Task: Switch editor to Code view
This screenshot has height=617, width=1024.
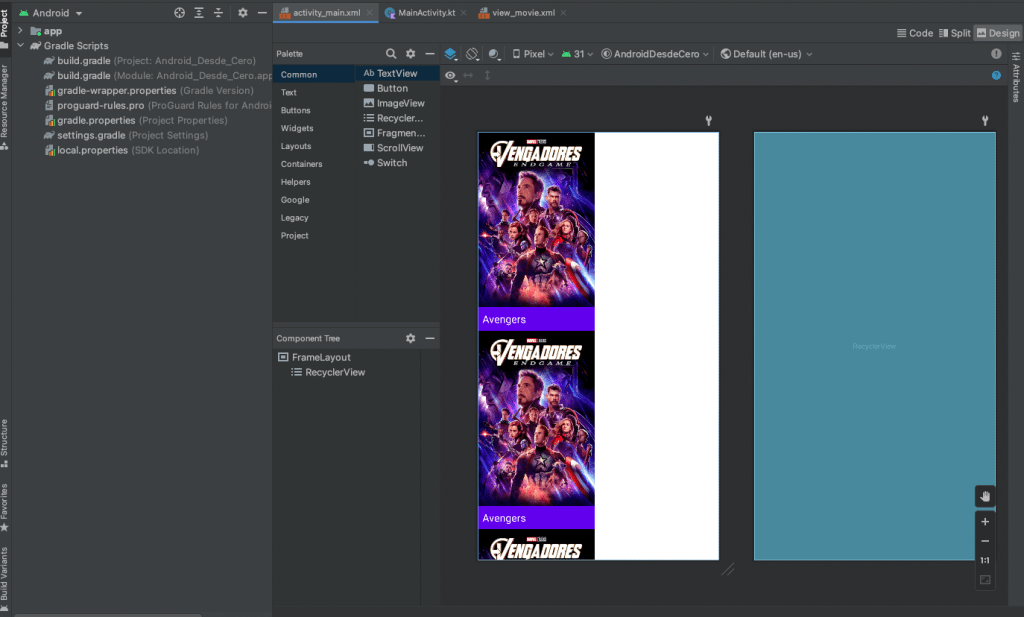Action: click(915, 33)
